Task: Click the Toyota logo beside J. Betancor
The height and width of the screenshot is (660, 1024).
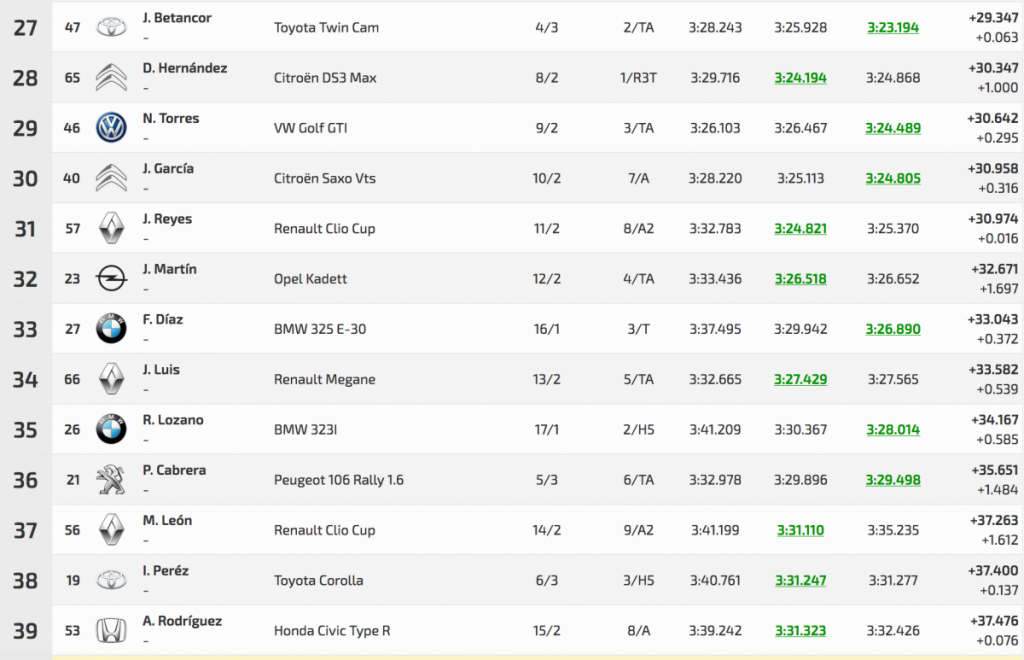Action: tap(111, 27)
